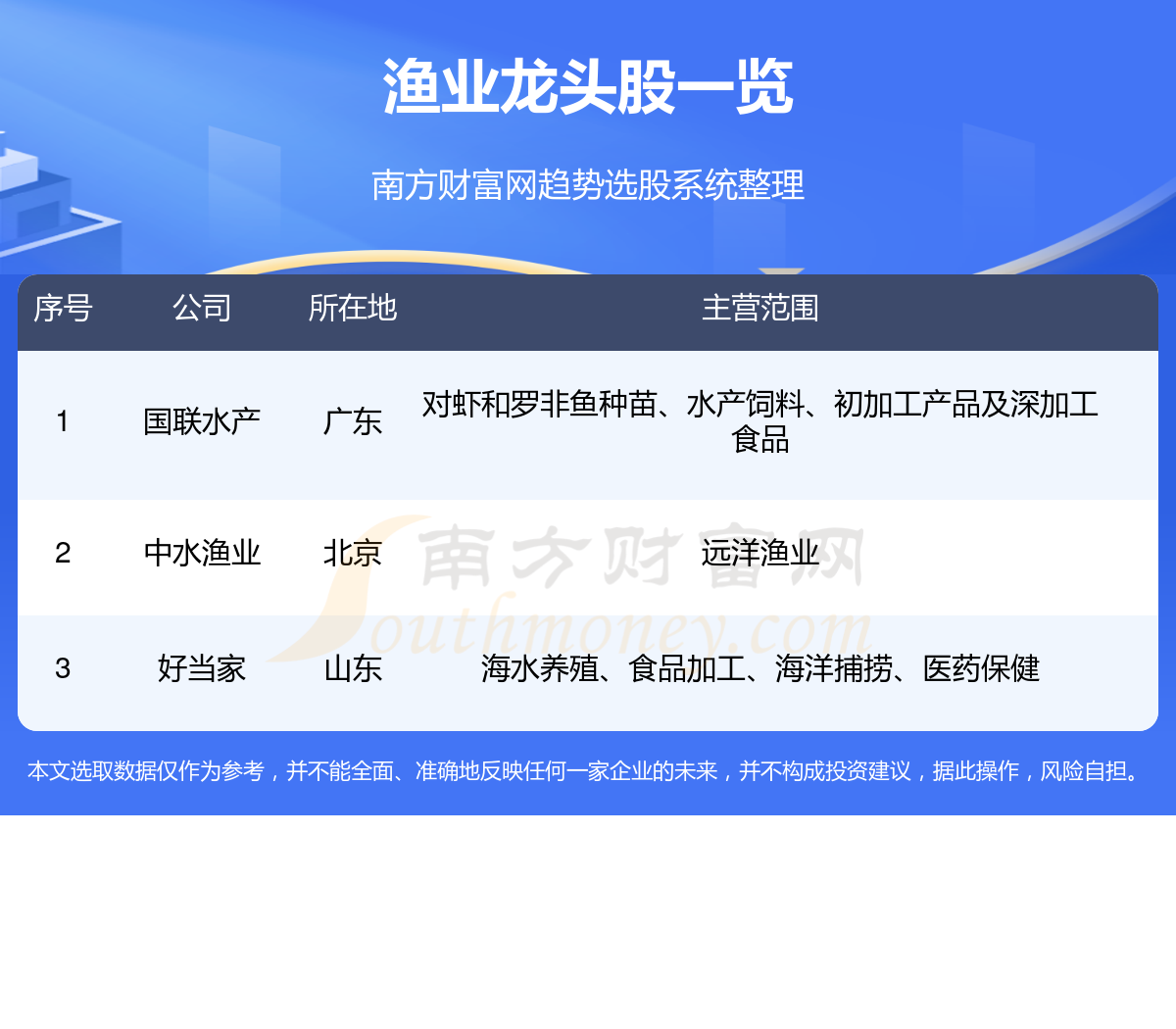Select company cell 国联水产
Viewport: 1176px width, 1029px height.
[202, 421]
